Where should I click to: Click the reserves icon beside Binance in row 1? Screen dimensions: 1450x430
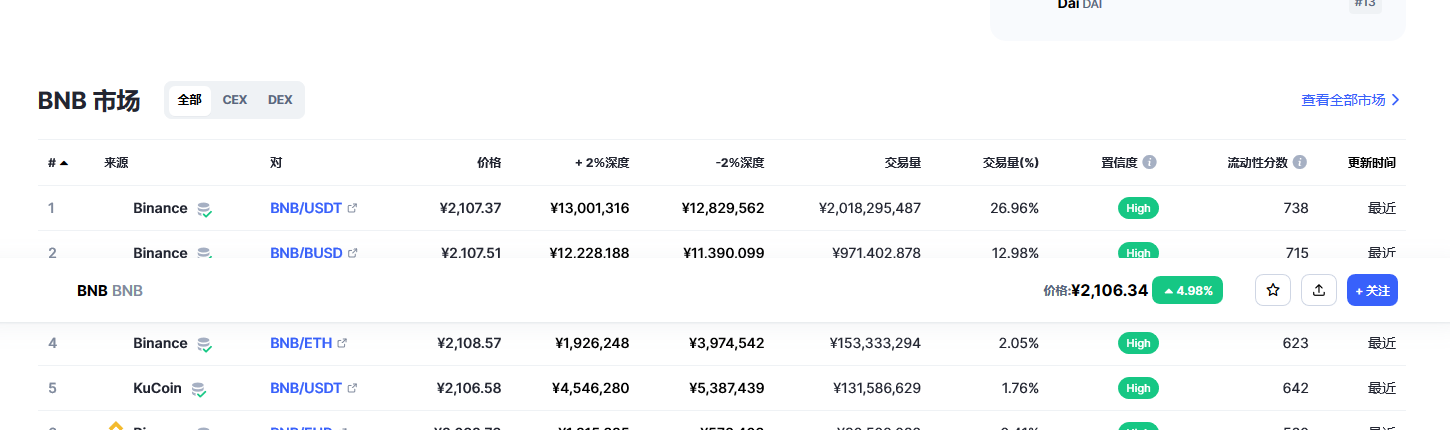pos(204,209)
